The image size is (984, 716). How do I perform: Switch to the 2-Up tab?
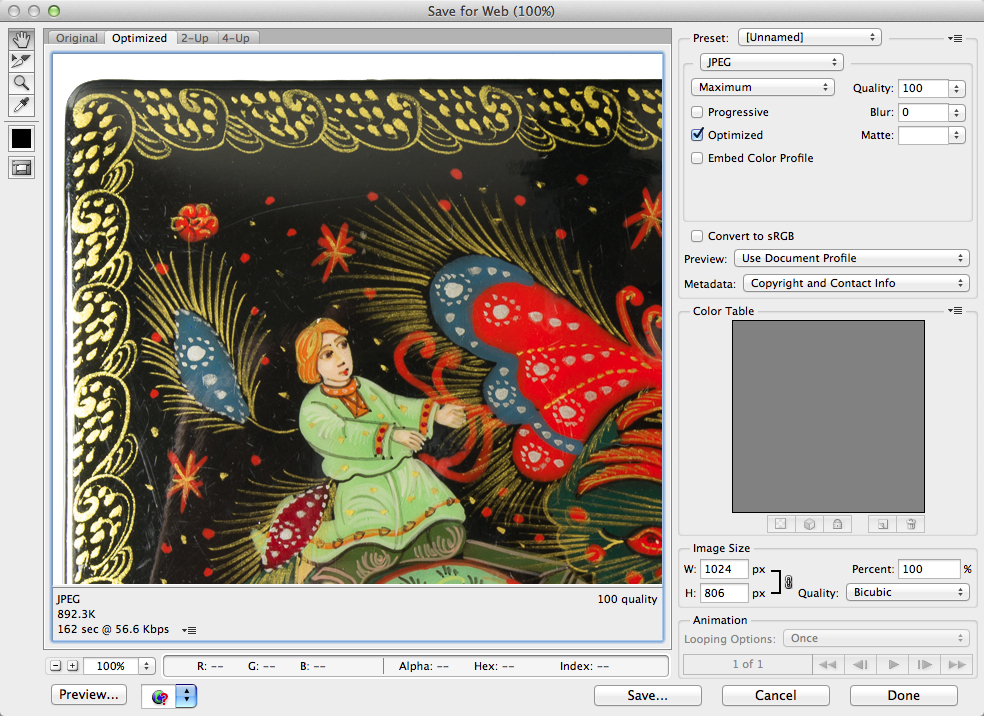[195, 38]
